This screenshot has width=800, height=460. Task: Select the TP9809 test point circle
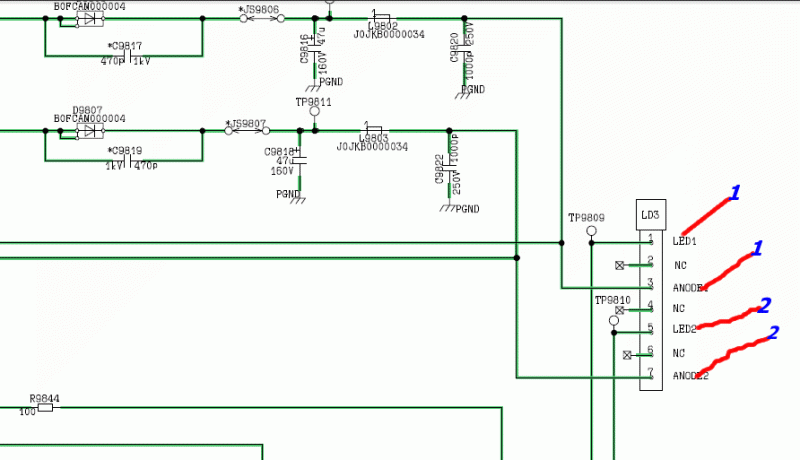[x=591, y=231]
